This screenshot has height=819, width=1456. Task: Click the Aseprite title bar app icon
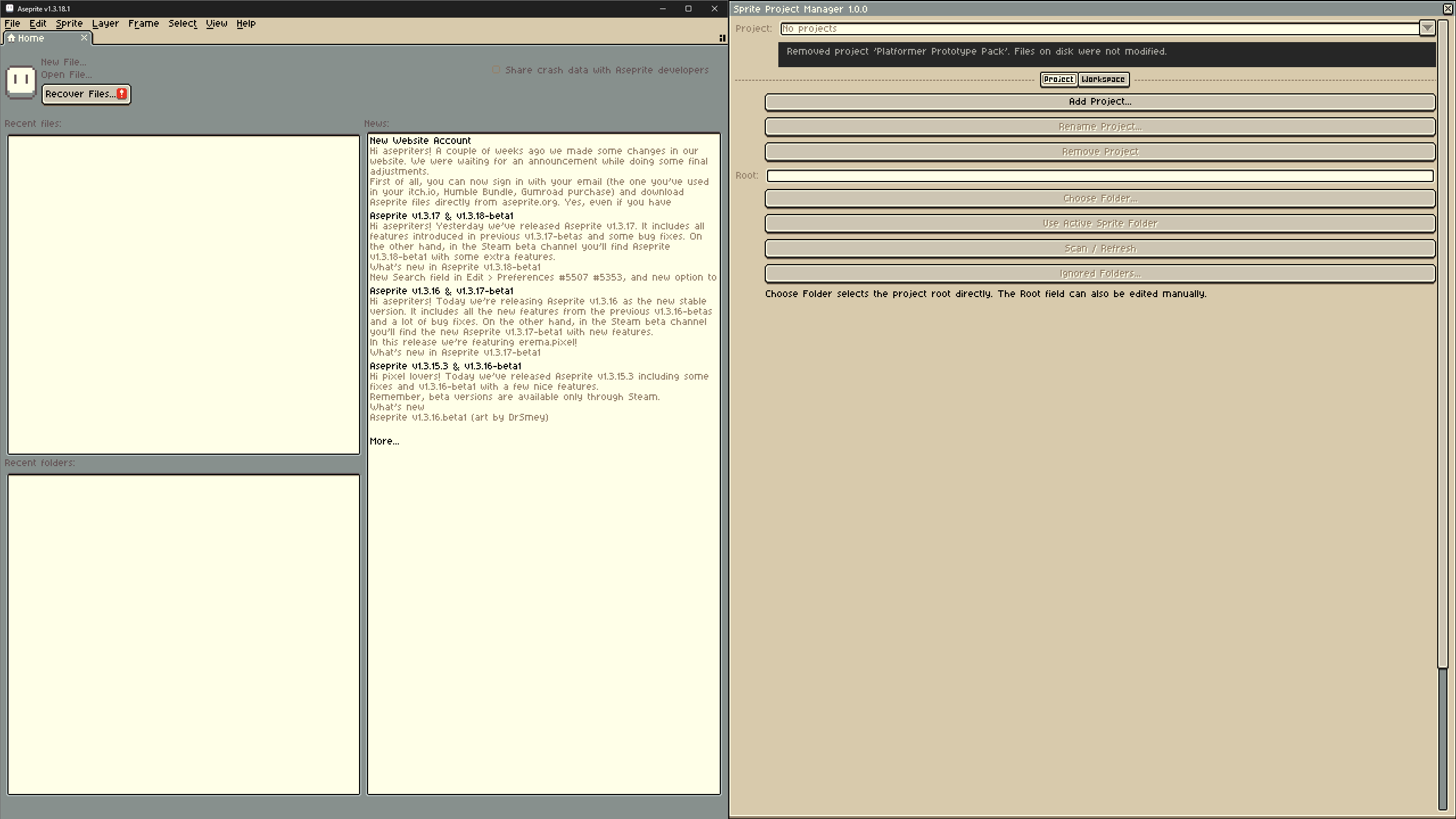click(x=9, y=9)
